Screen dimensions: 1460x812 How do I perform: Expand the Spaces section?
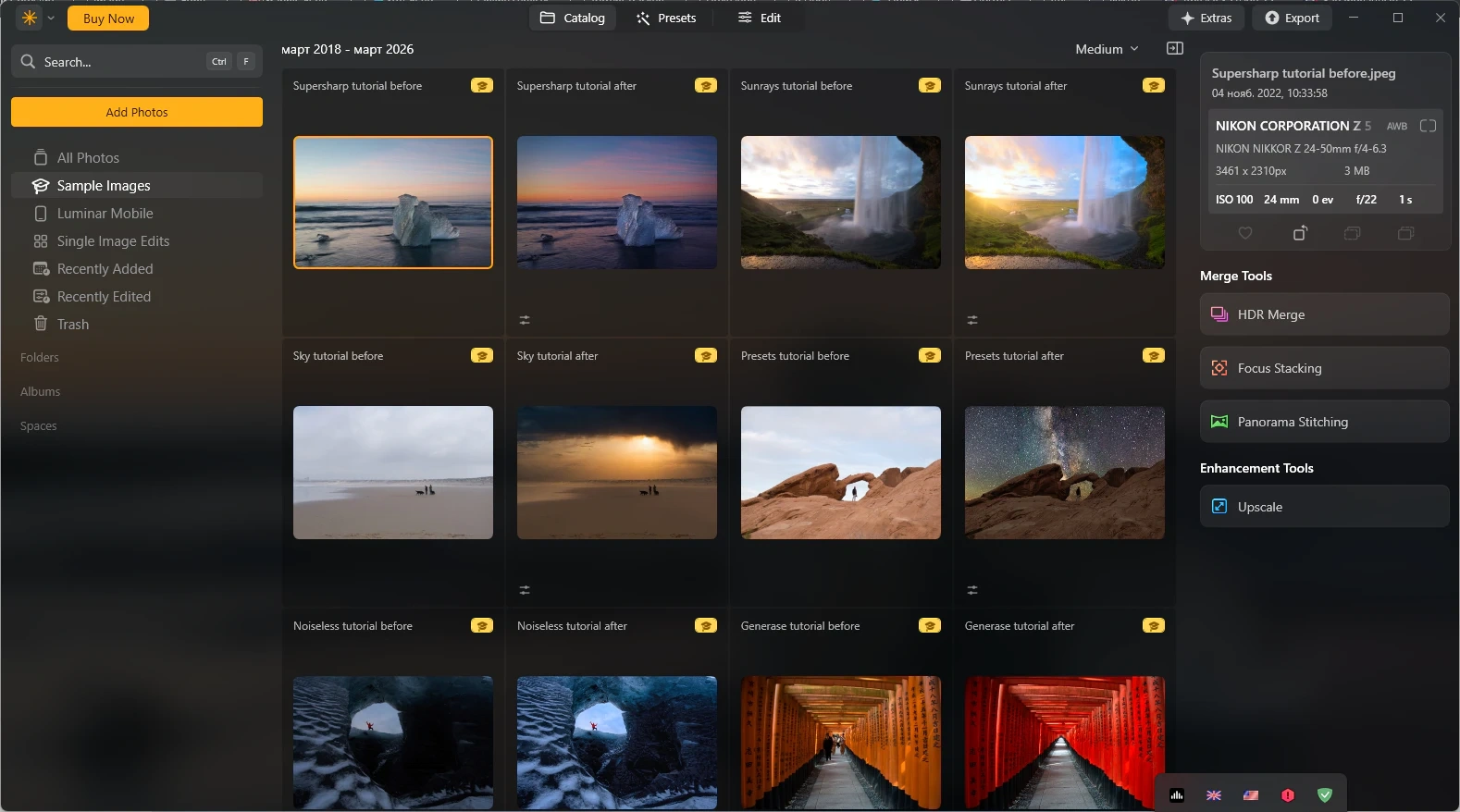click(39, 426)
